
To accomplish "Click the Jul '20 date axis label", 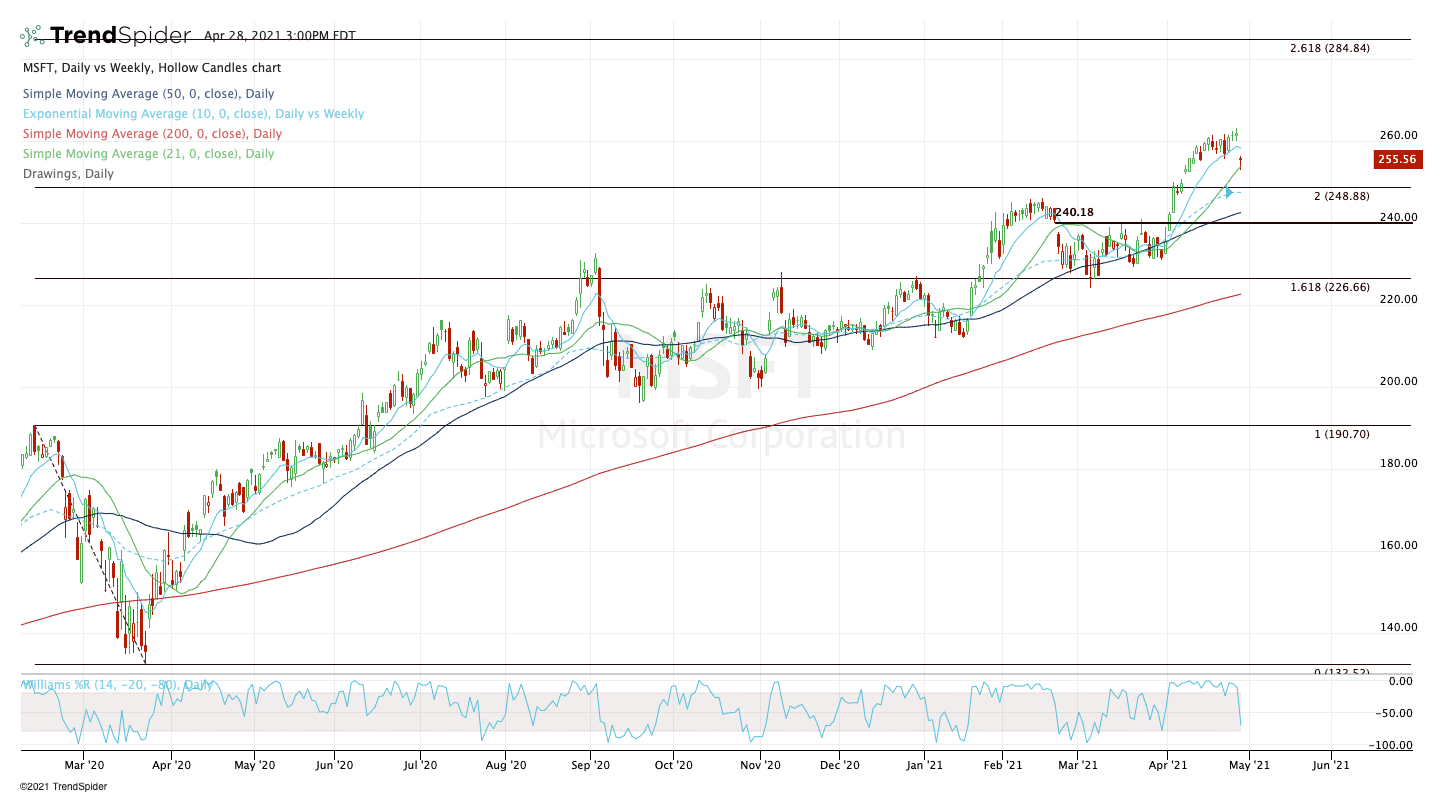I will (x=420, y=765).
